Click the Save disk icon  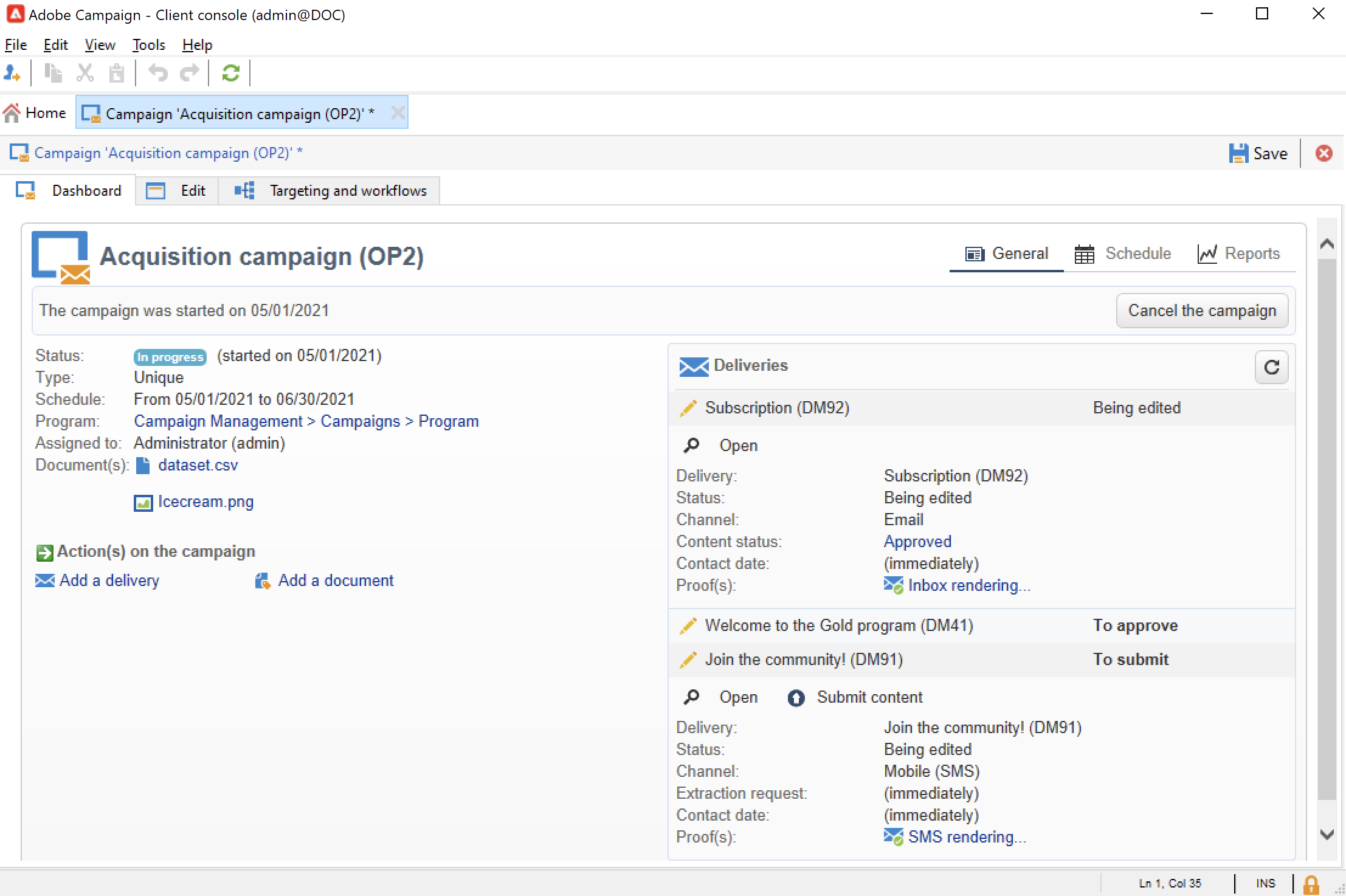point(1238,153)
